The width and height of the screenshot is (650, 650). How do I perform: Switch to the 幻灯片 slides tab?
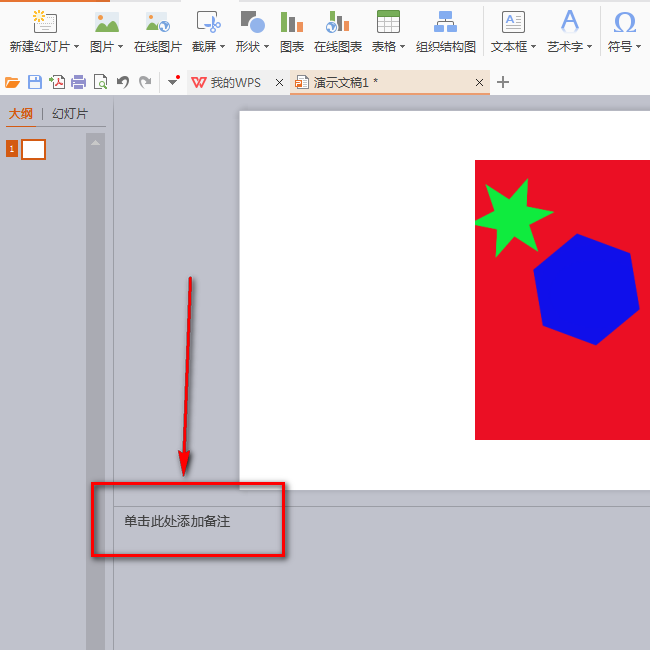click(70, 114)
